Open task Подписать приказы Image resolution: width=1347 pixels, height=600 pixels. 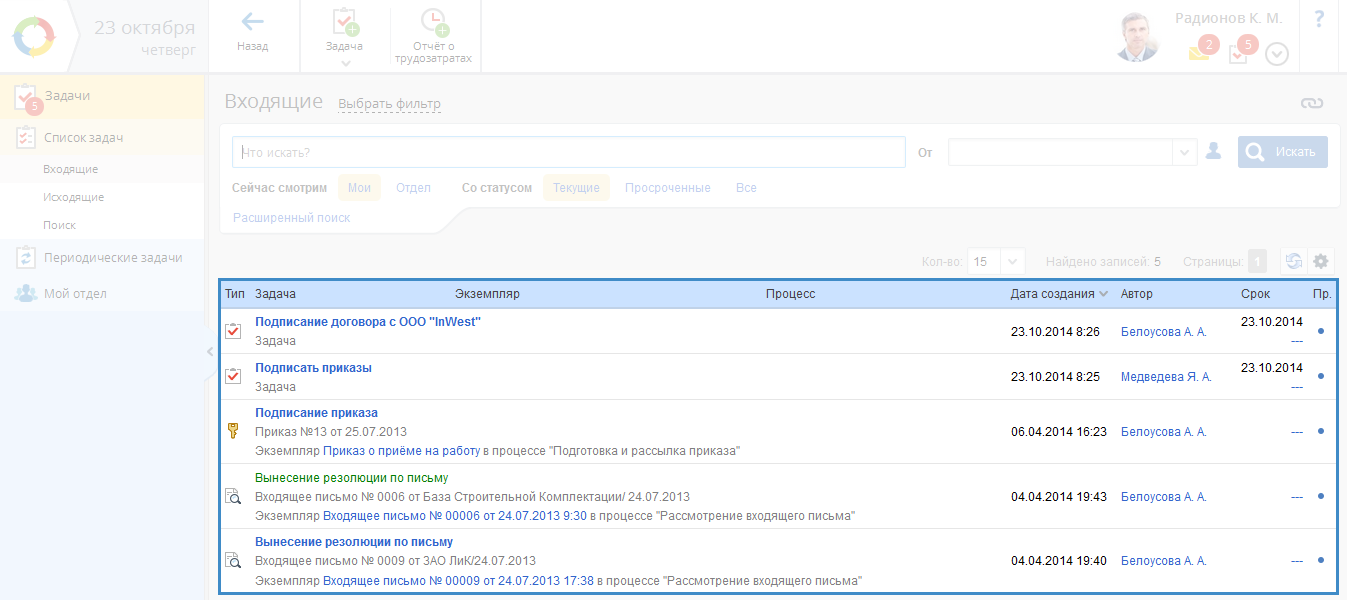(x=313, y=368)
